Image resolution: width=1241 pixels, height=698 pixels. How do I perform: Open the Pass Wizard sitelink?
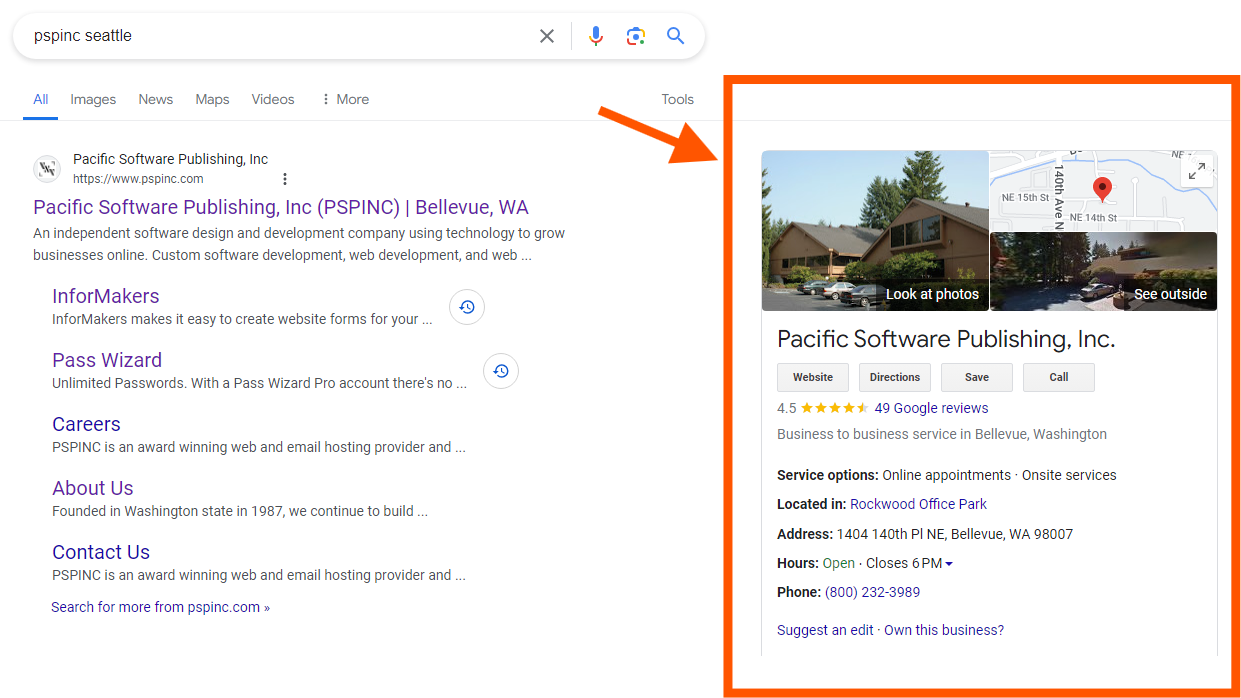[107, 360]
